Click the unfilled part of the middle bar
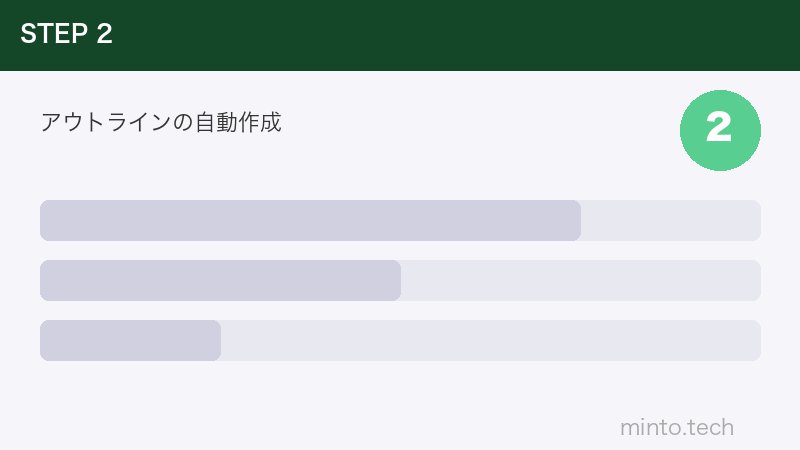800x450 pixels. tap(580, 281)
